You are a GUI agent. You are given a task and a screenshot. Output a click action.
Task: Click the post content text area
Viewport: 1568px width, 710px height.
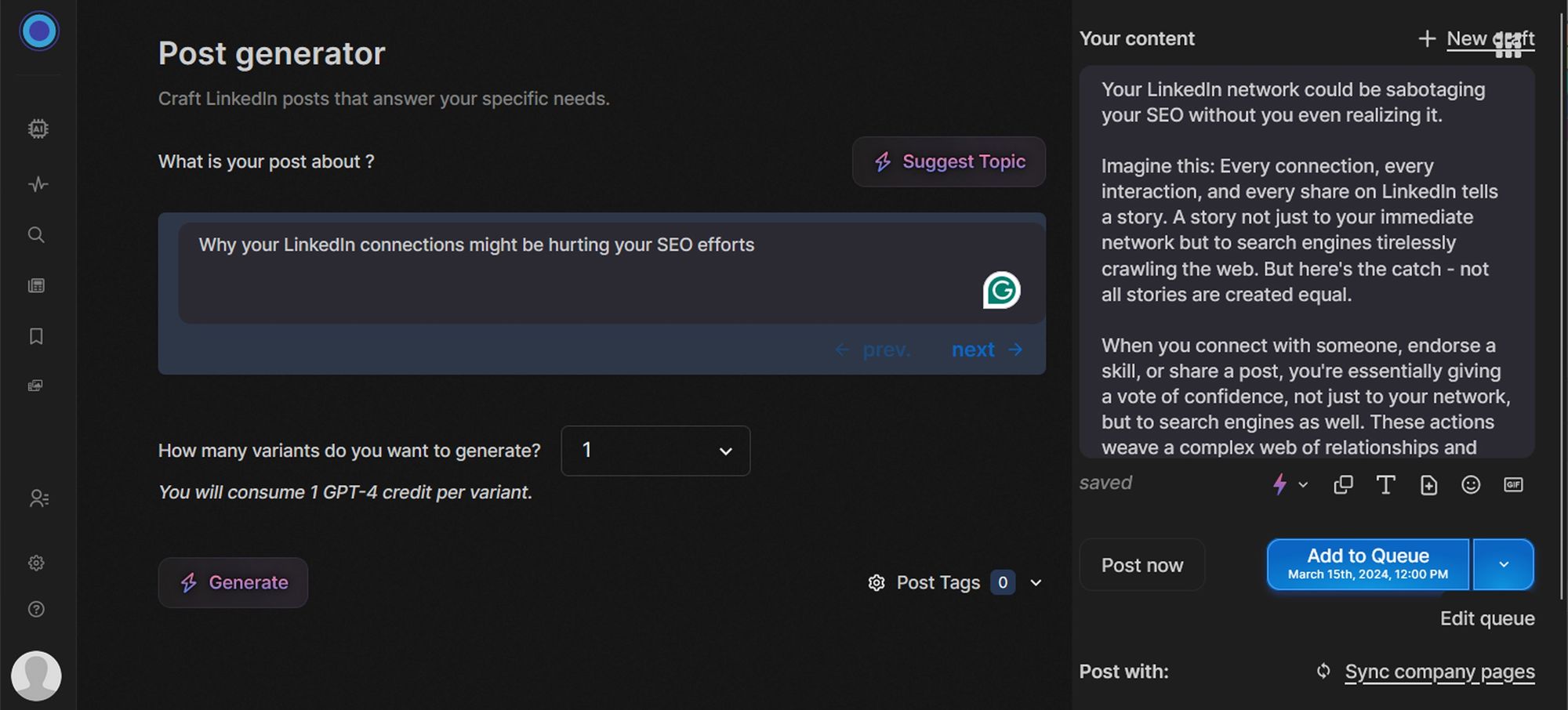tap(1306, 262)
